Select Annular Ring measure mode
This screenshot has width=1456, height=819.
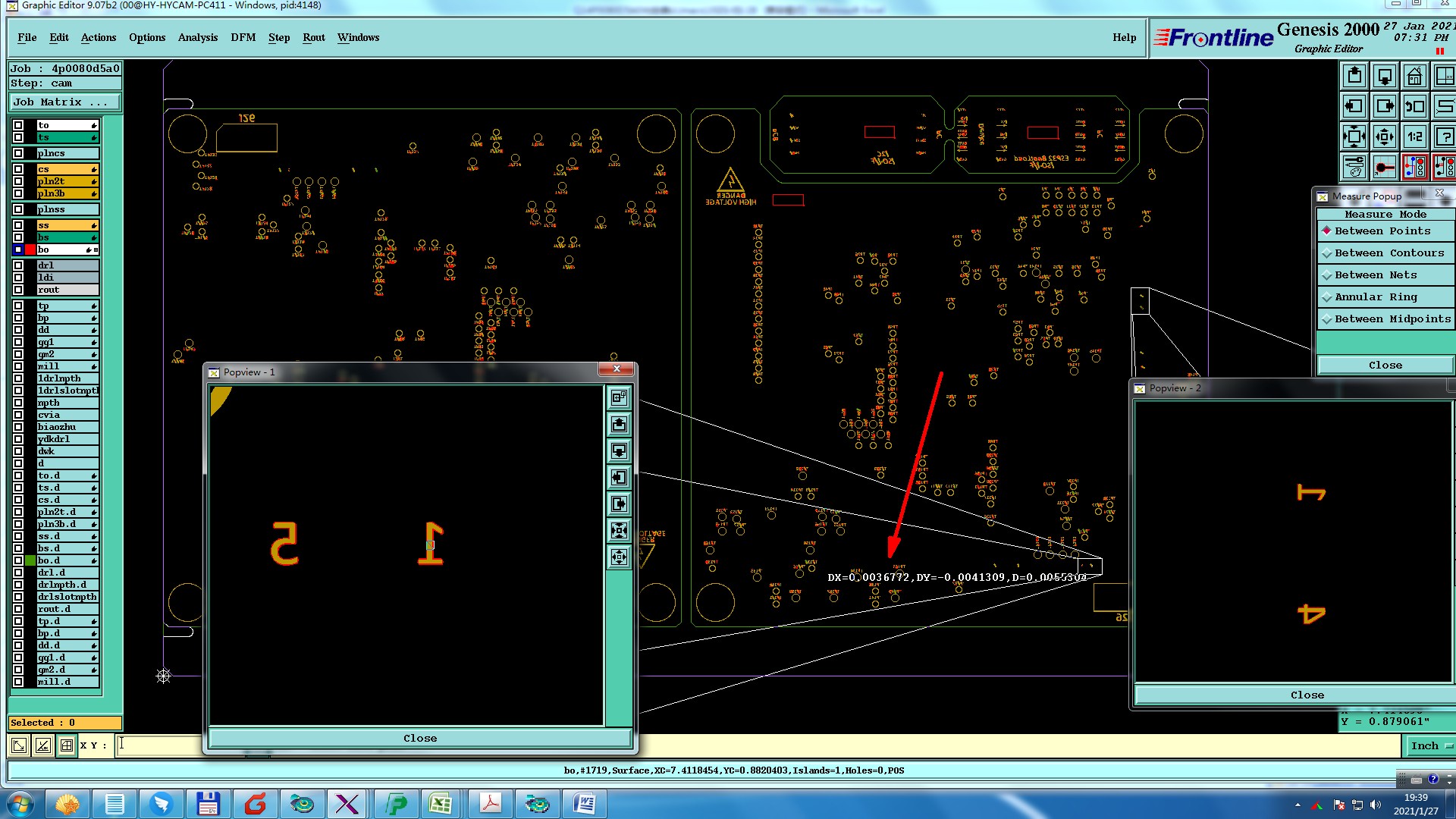pyautogui.click(x=1375, y=297)
